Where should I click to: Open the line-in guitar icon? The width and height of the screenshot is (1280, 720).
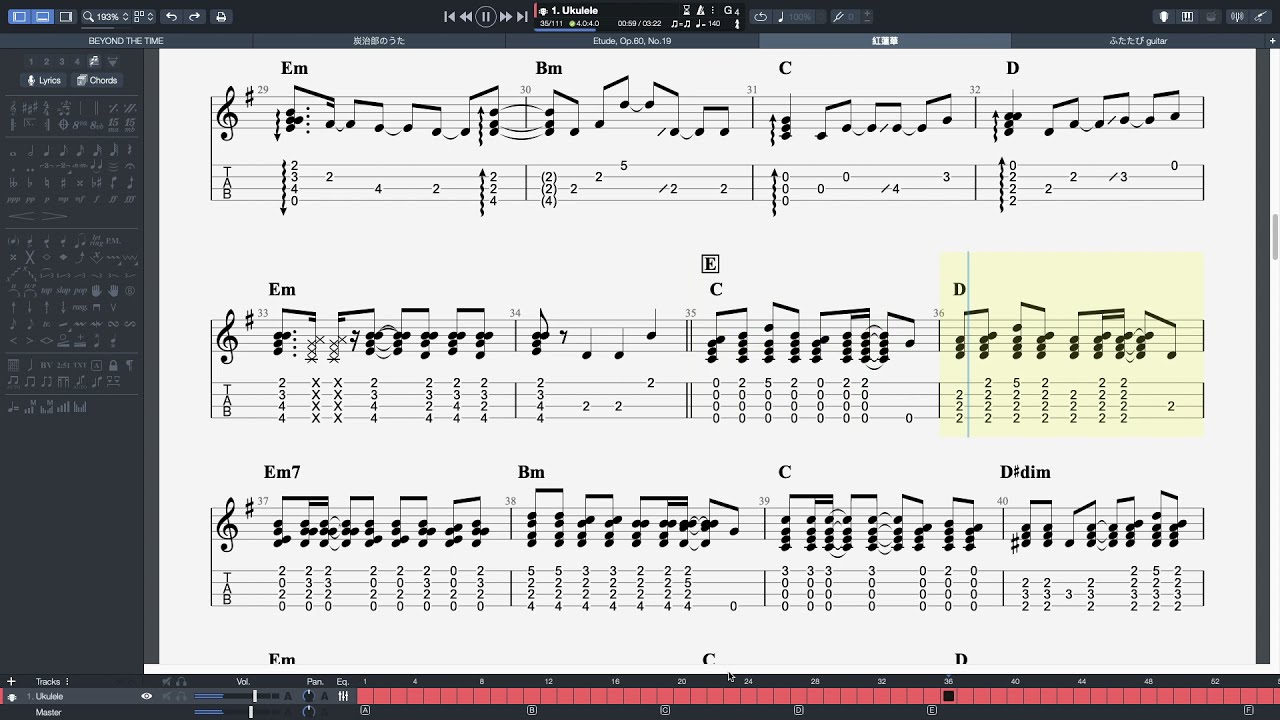pyautogui.click(x=1261, y=17)
